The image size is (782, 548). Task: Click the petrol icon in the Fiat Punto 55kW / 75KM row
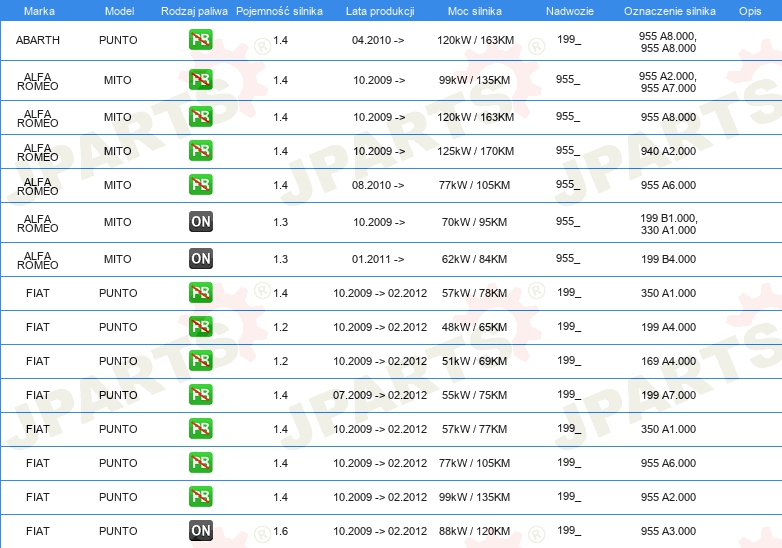[x=201, y=394]
